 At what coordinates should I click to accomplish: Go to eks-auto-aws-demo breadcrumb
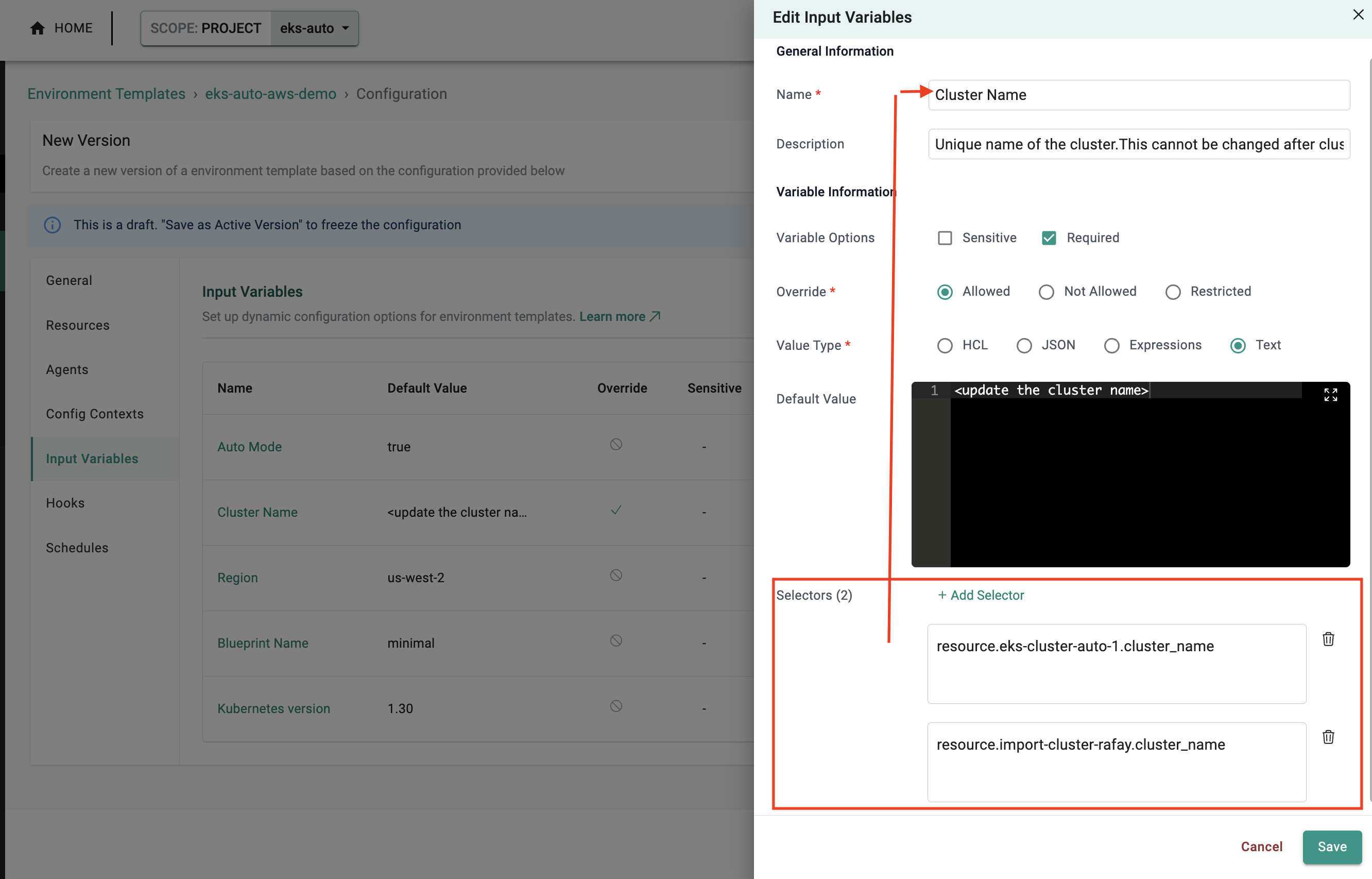(270, 94)
